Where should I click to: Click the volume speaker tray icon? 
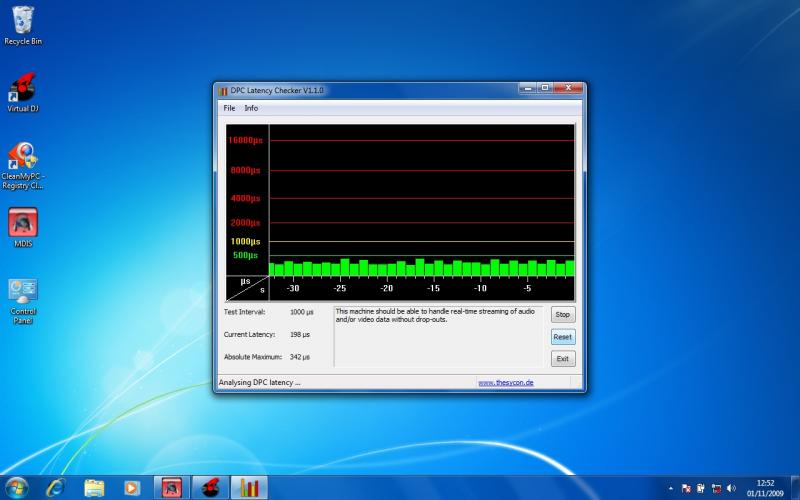click(x=731, y=489)
